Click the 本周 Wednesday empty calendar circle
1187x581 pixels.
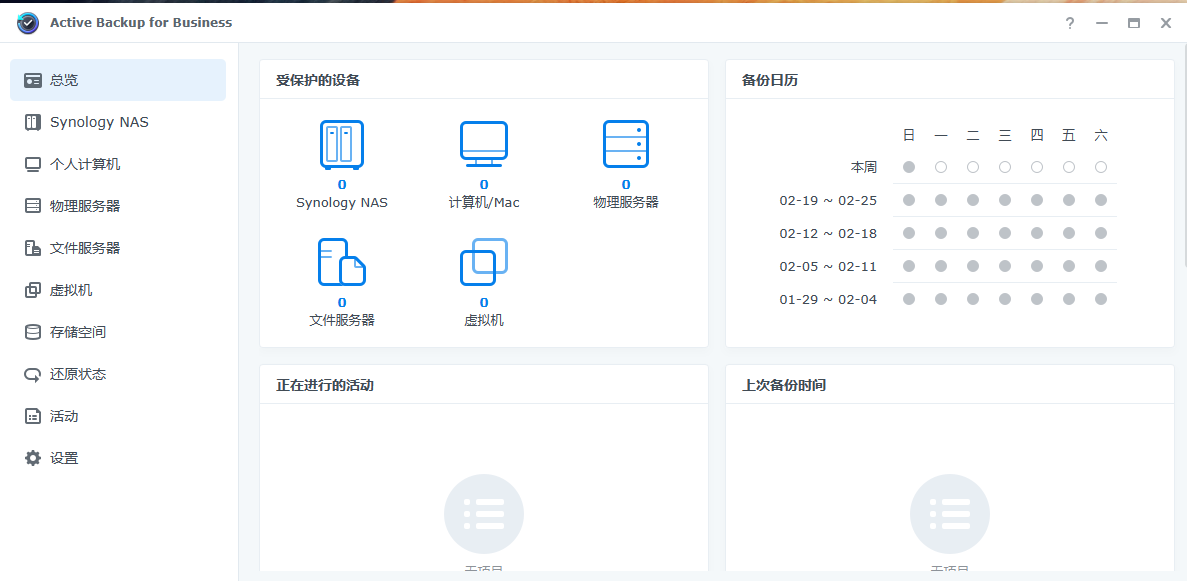[1005, 167]
